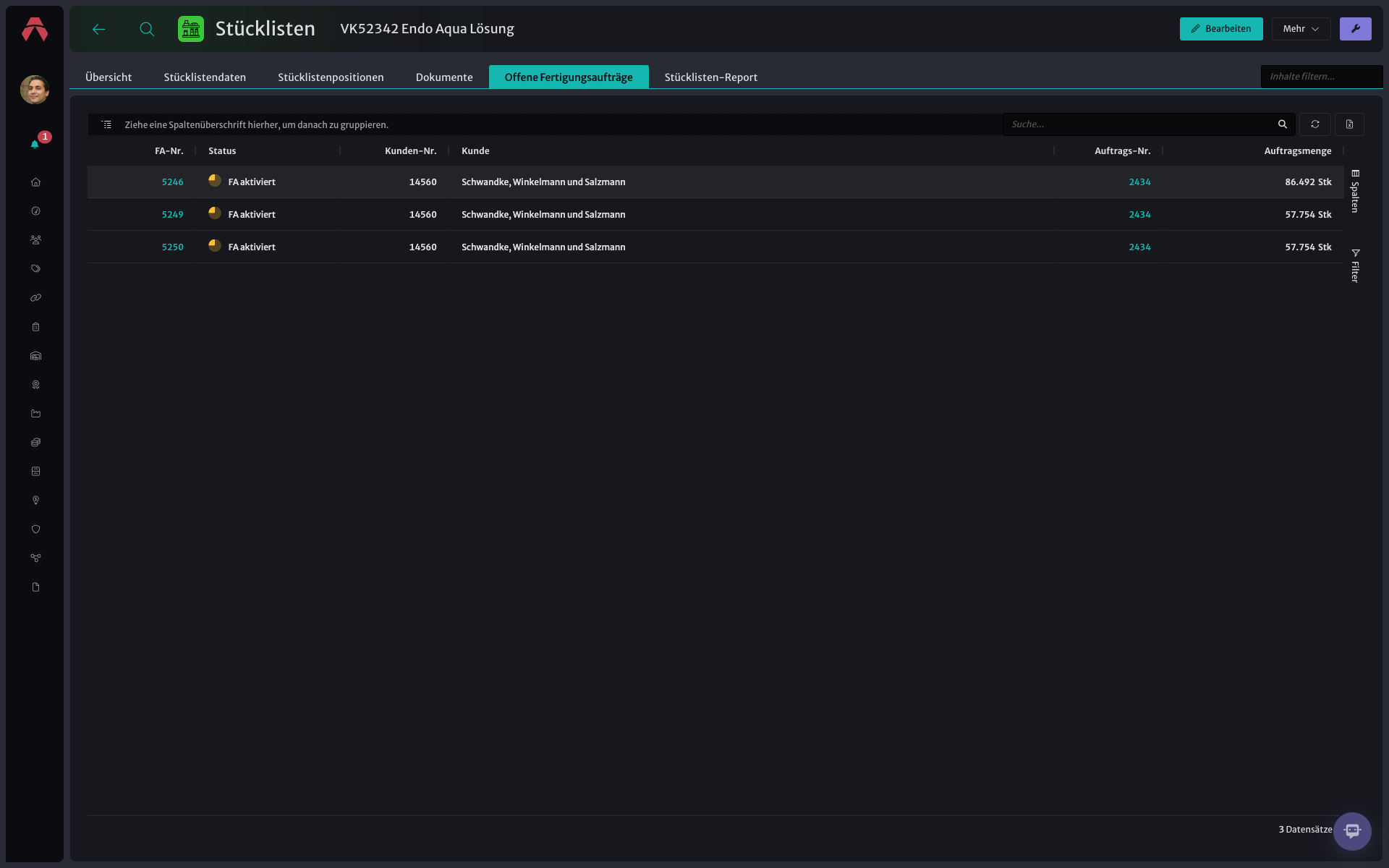Open the chat assistant bubble
Image resolution: width=1389 pixels, height=868 pixels.
1352,831
